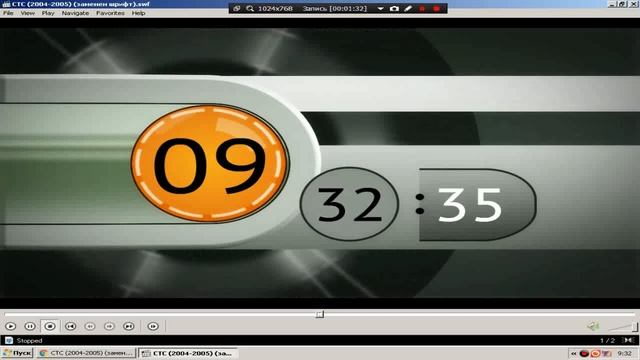This screenshot has height=360, width=640.
Task: Click the Stopped status text
Action: (29, 340)
